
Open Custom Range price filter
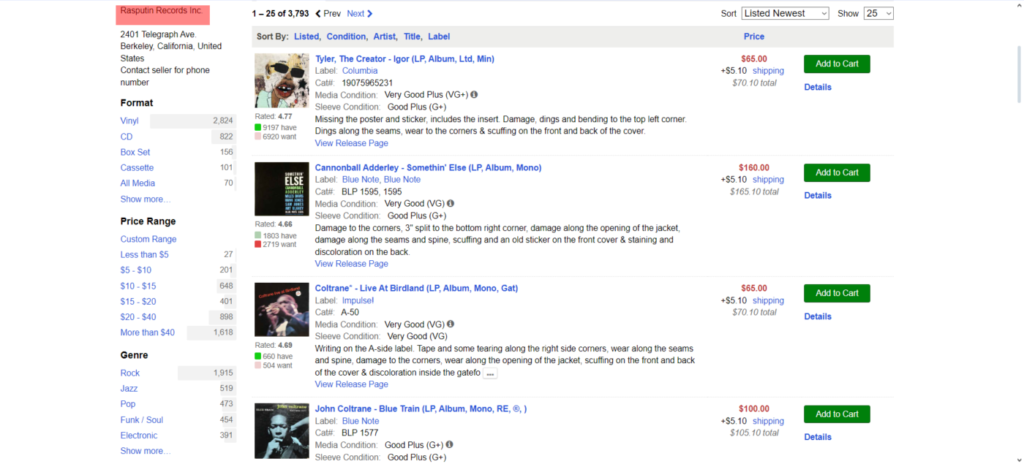point(148,239)
